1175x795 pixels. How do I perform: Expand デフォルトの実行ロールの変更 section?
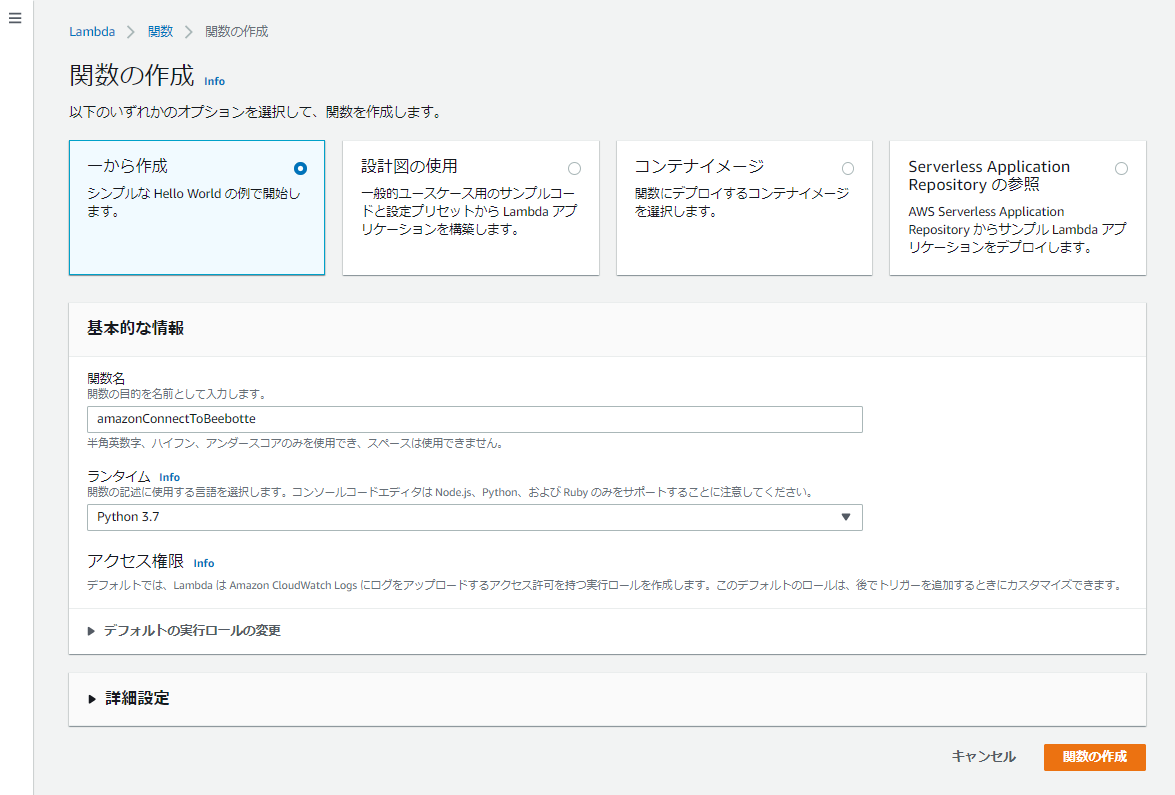[x=184, y=631]
